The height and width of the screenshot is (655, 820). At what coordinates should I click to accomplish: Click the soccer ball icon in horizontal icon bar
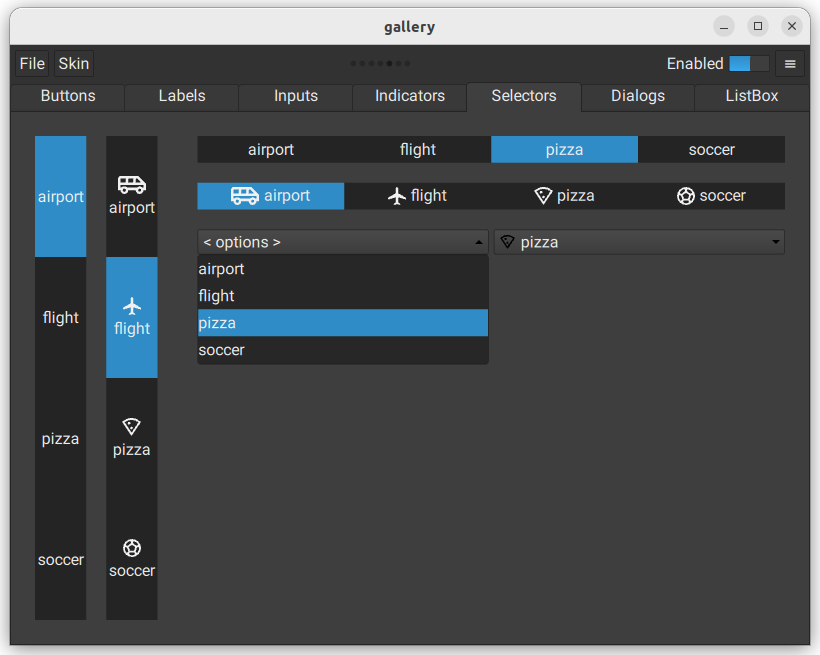[x=686, y=196]
